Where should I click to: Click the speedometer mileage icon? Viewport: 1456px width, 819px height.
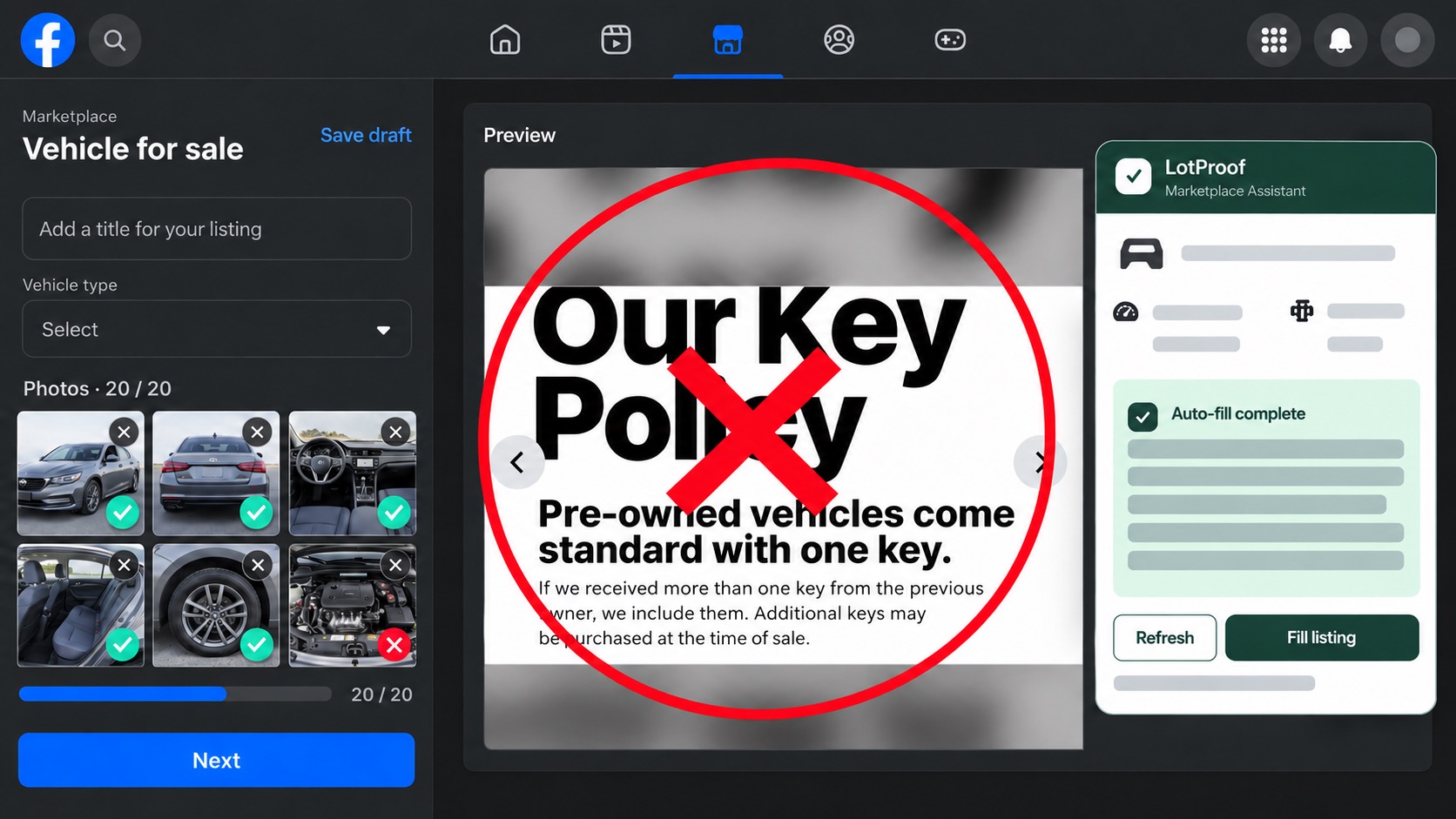[x=1126, y=312]
